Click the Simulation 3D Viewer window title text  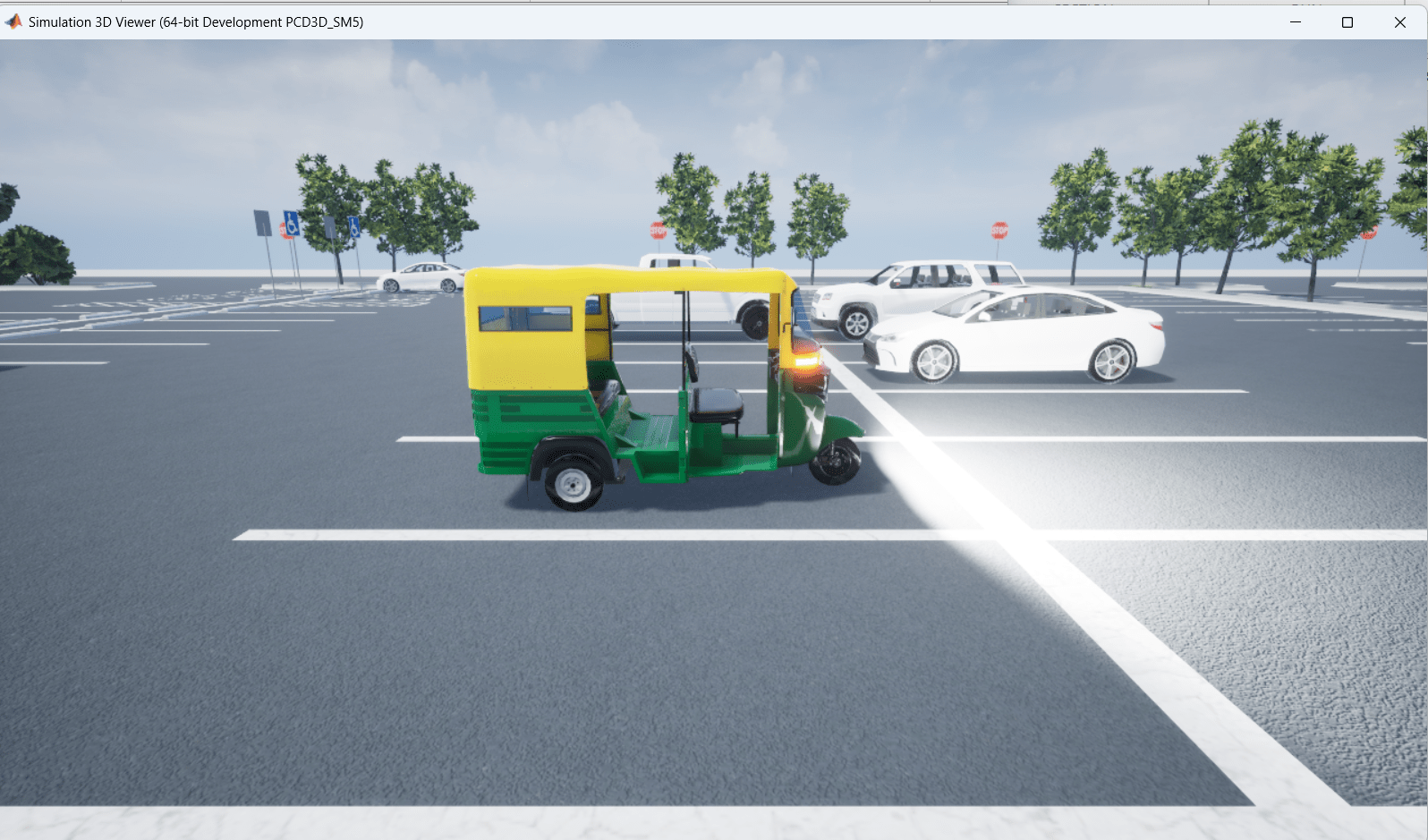click(x=196, y=21)
